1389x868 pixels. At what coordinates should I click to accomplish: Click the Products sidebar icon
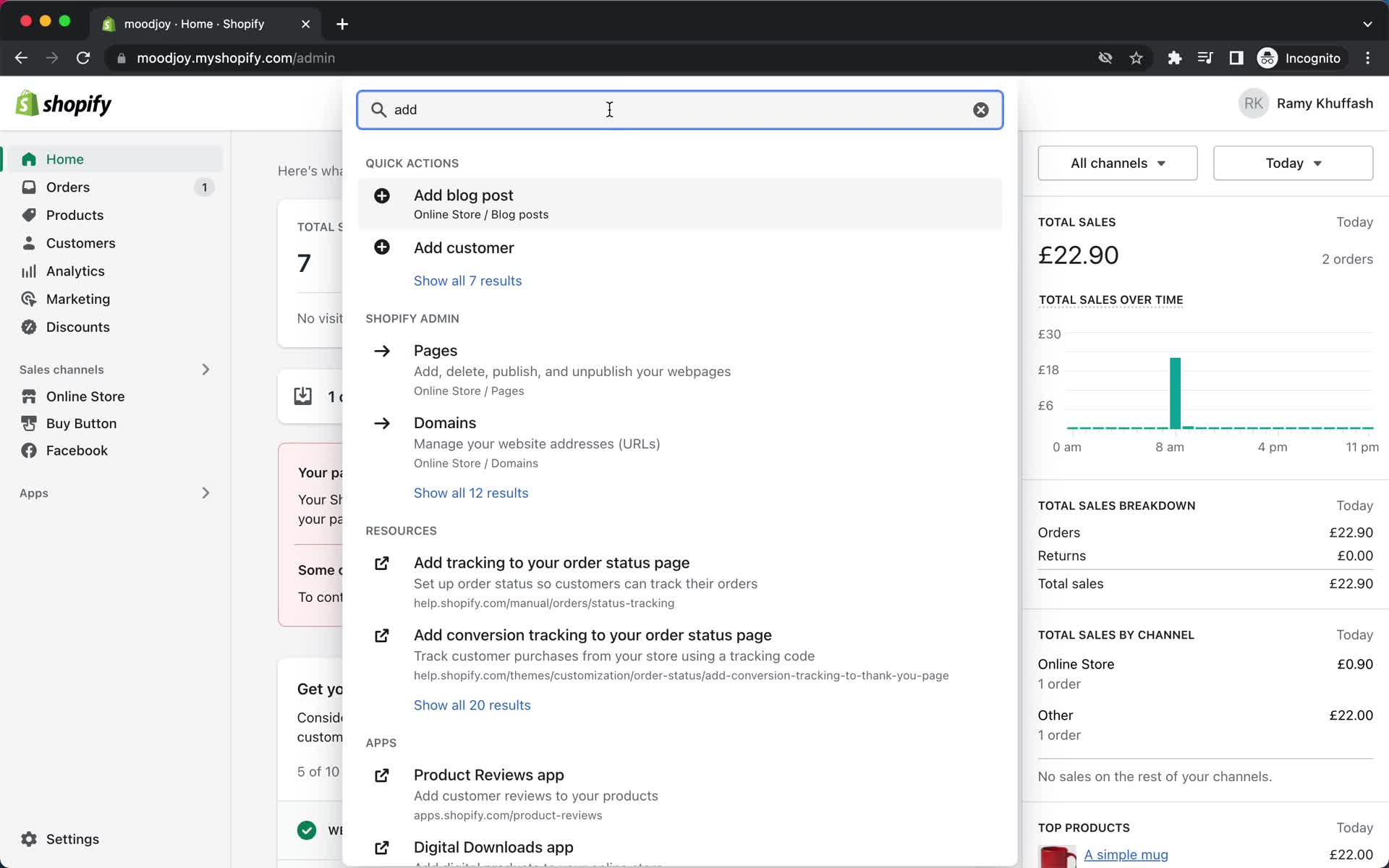pos(29,215)
